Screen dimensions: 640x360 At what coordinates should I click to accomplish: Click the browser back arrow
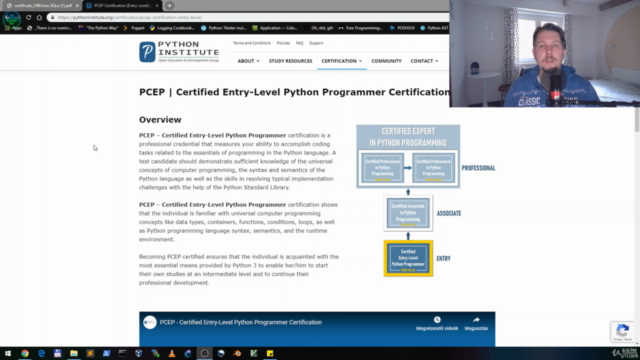(7, 18)
